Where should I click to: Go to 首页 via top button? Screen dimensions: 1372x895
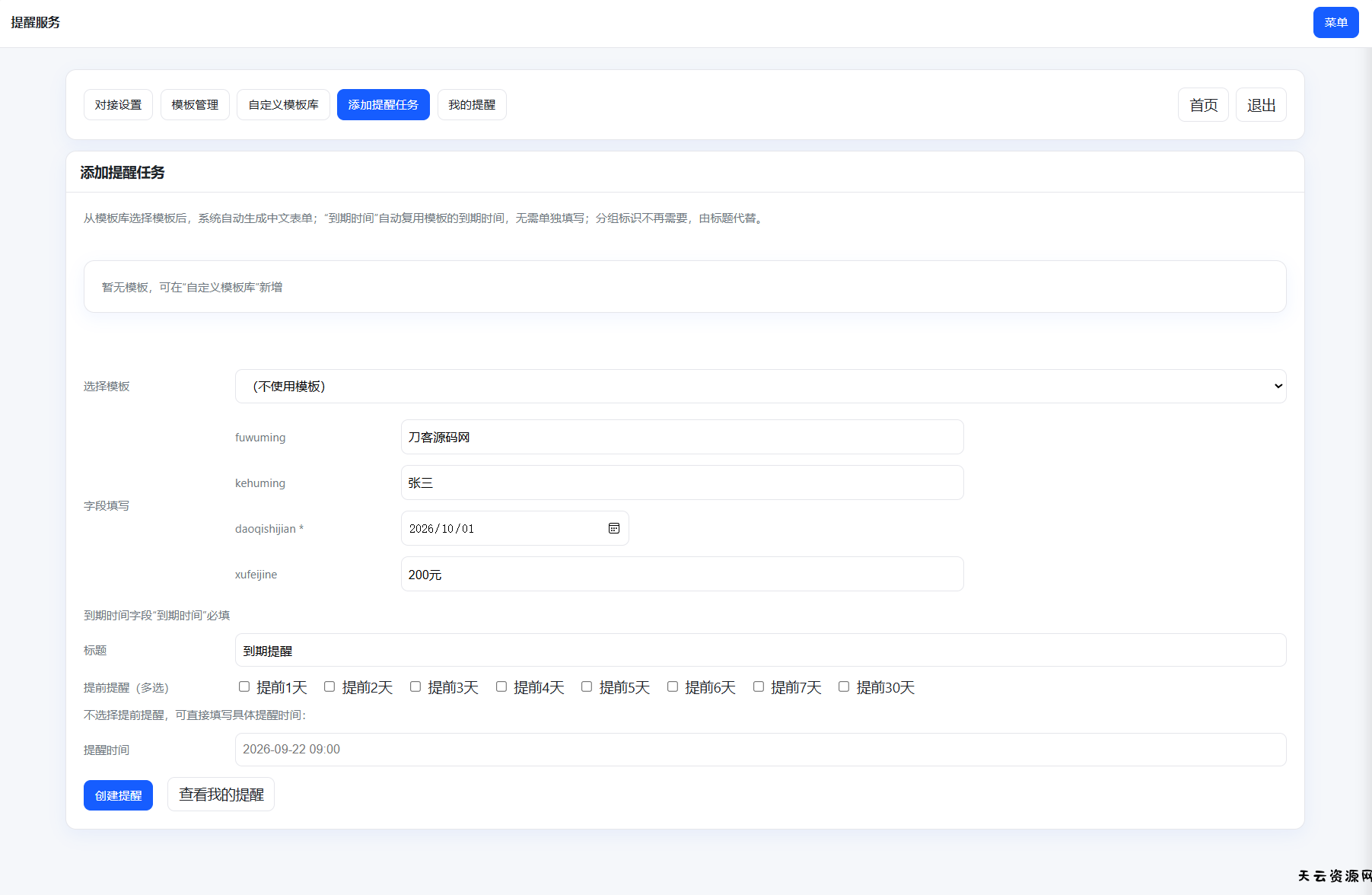coord(1203,105)
